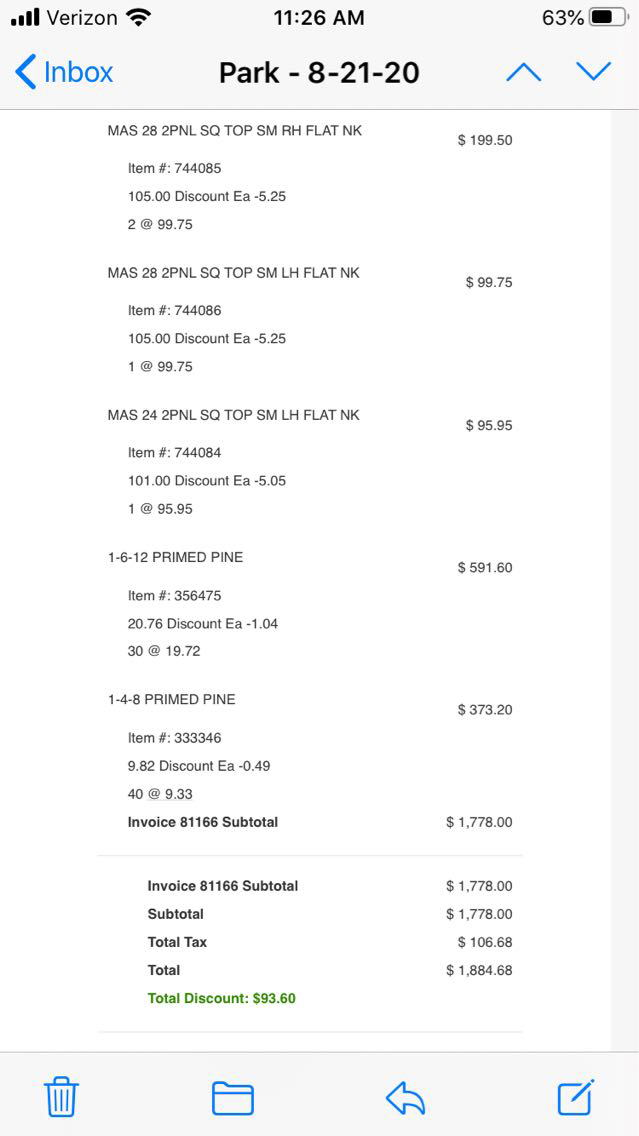Screen dimensions: 639x1136
Task: Tap item number 356475
Action: click(174, 595)
